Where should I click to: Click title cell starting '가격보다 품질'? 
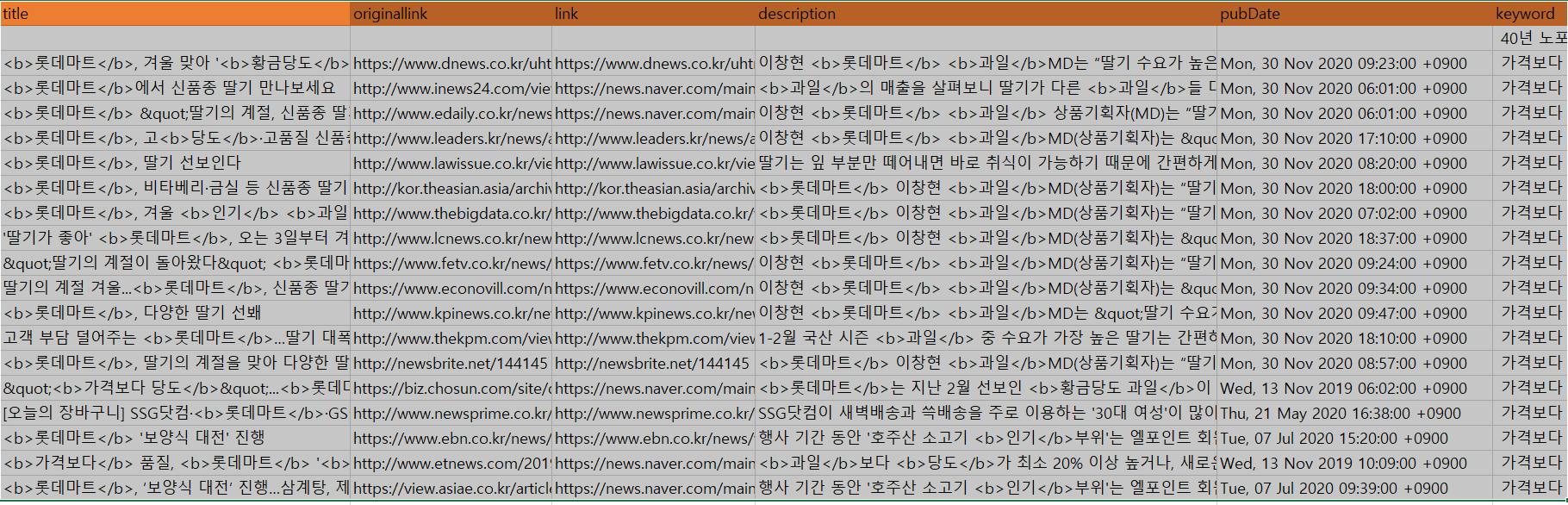(175, 464)
